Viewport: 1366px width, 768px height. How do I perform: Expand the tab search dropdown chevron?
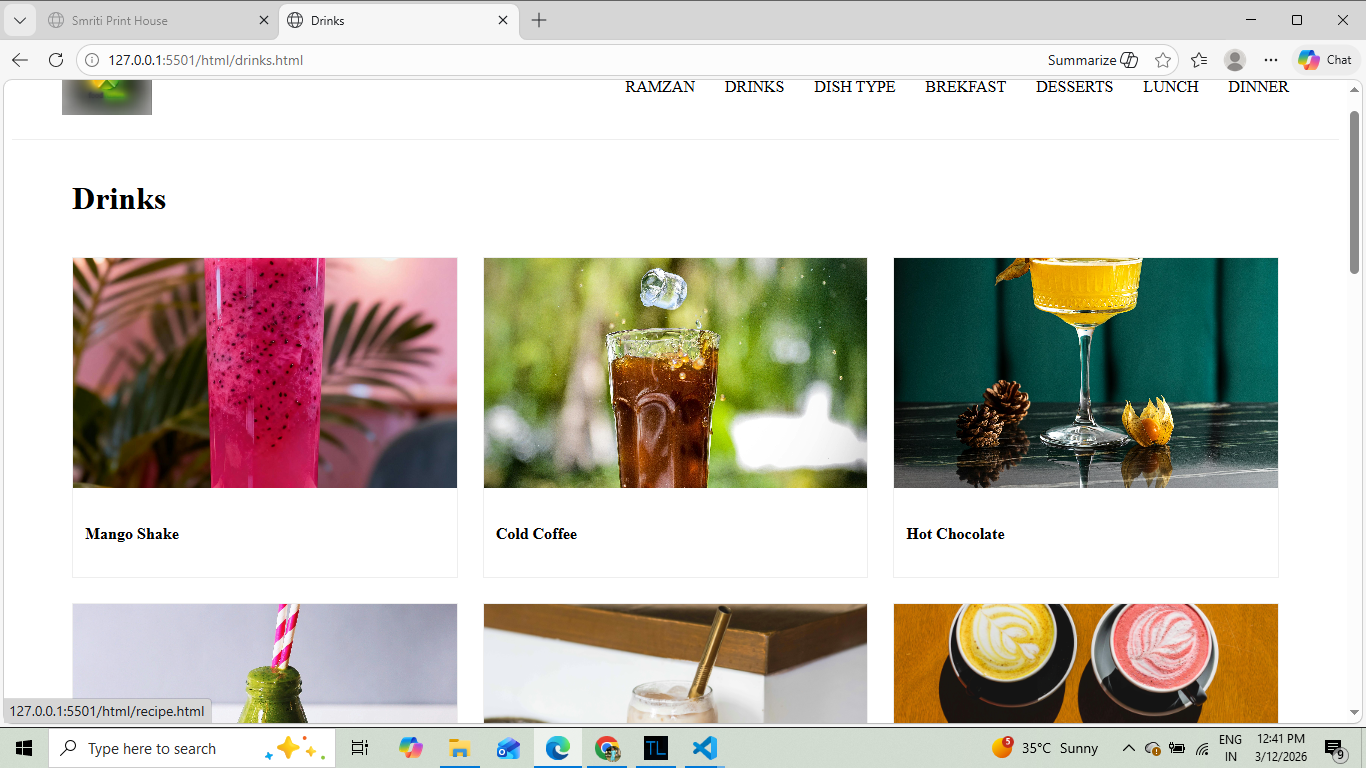coord(19,20)
